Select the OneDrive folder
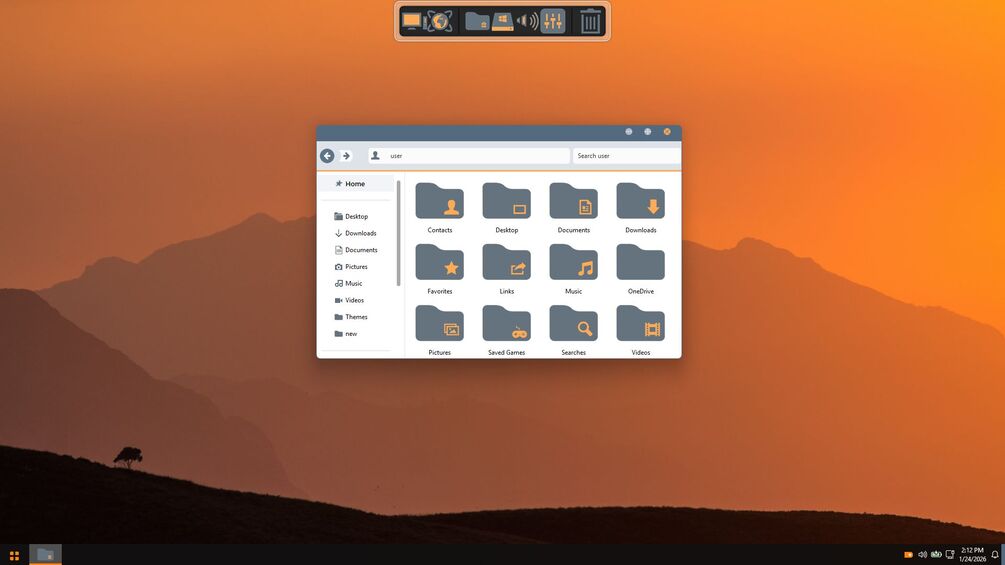Screen dimensions: 1005x565 pyautogui.click(x=640, y=269)
